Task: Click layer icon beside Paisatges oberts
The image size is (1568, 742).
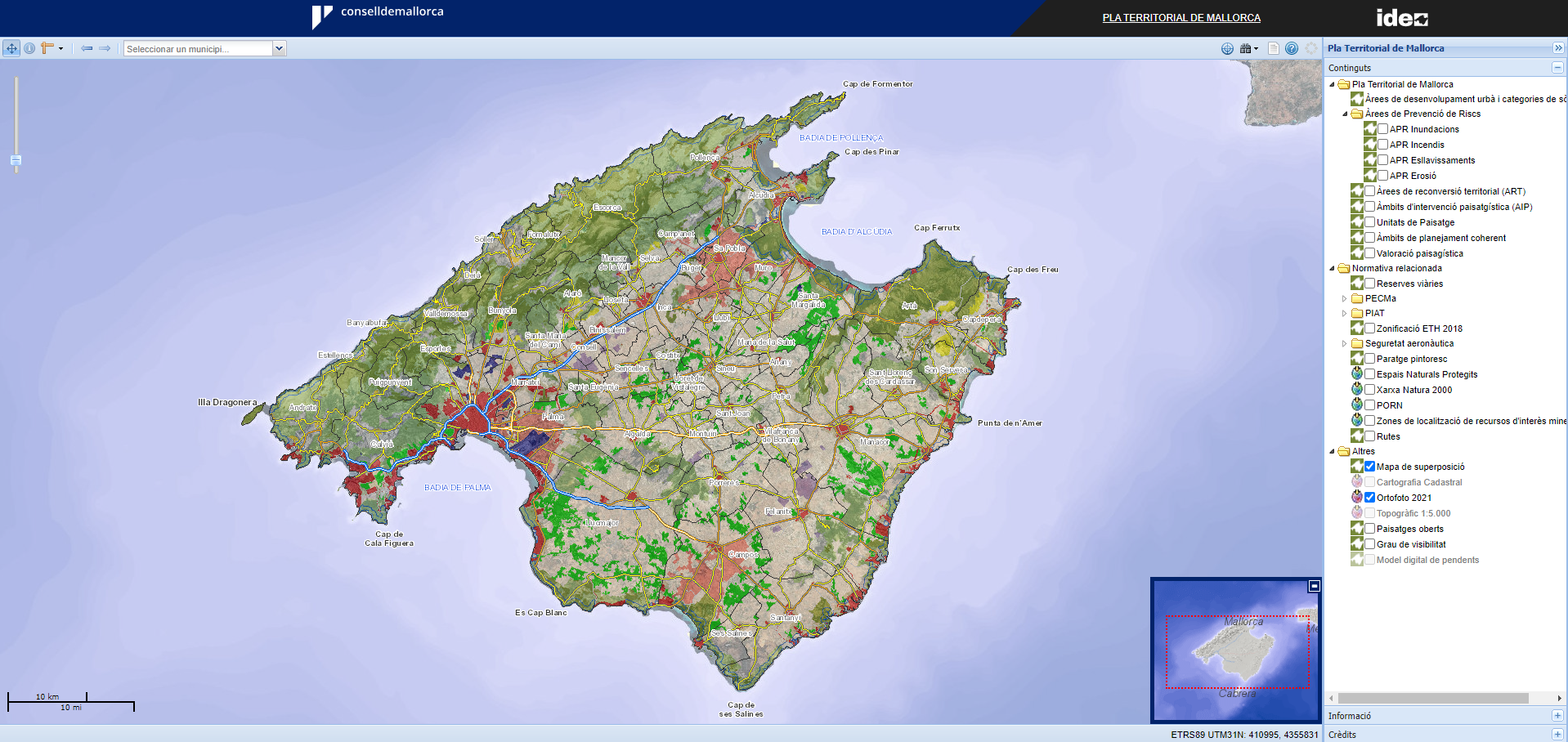Action: coord(1357,529)
